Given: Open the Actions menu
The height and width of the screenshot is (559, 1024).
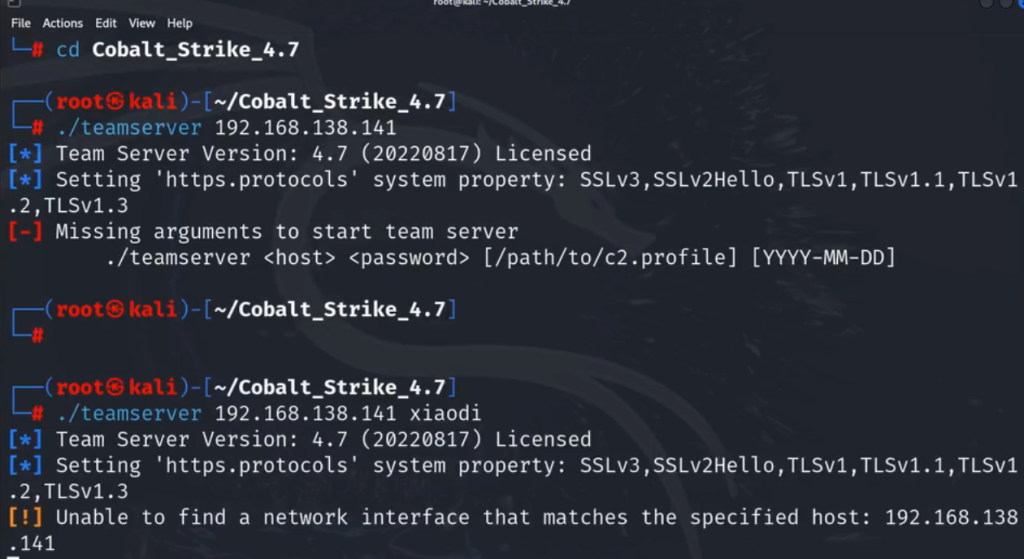Looking at the screenshot, I should (x=63, y=23).
